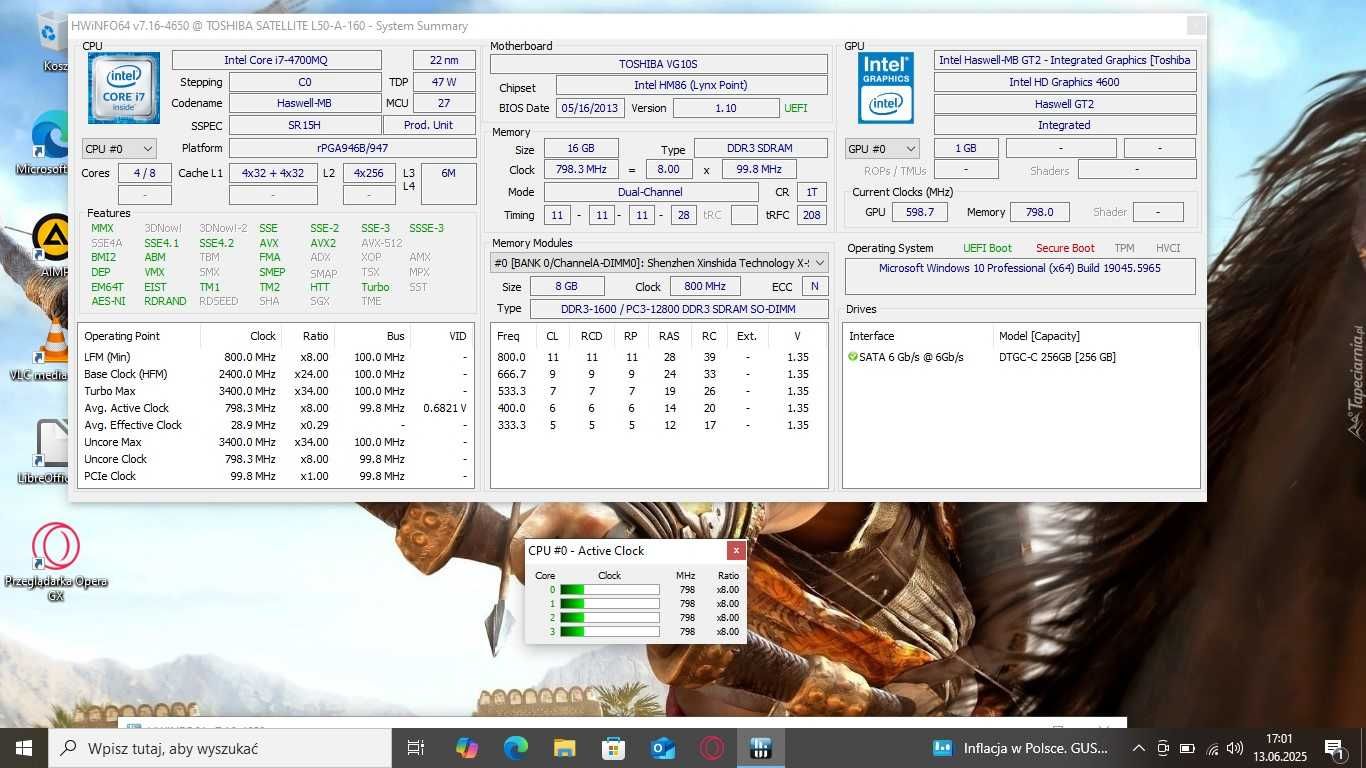Select the PCIe Clock row
This screenshot has width=1366, height=768.
pos(276,476)
